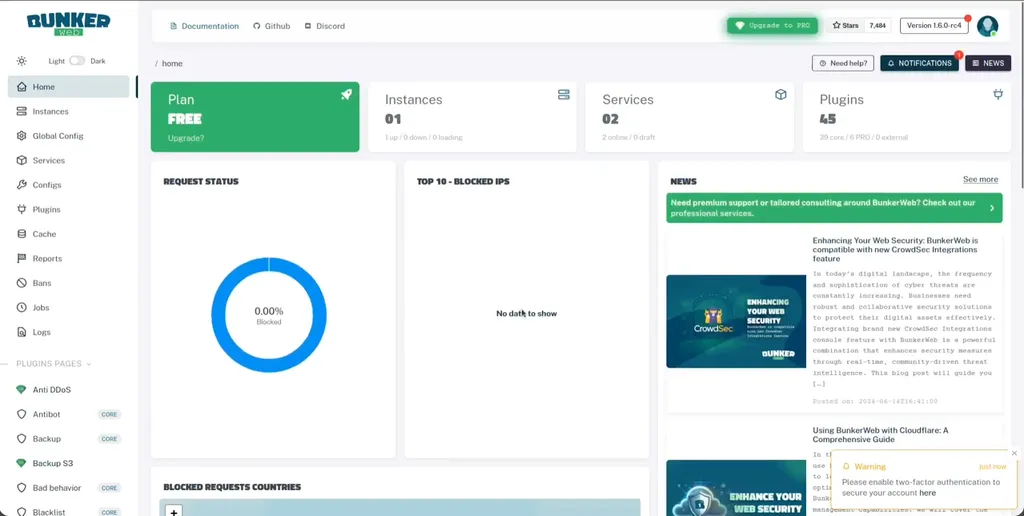
Task: Click the Logs file-search icon
Action: 22,332
